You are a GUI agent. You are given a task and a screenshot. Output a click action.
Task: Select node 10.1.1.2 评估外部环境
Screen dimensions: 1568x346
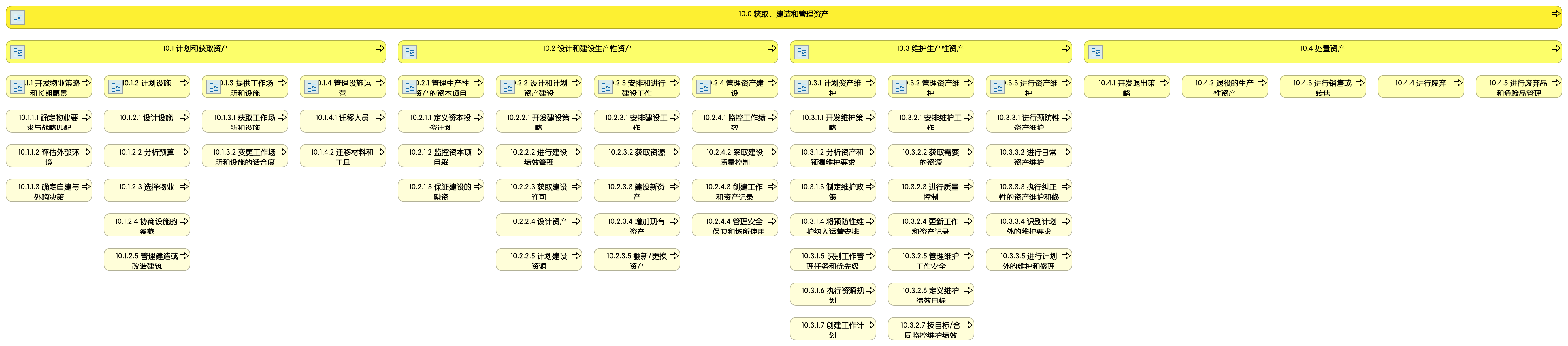(49, 157)
